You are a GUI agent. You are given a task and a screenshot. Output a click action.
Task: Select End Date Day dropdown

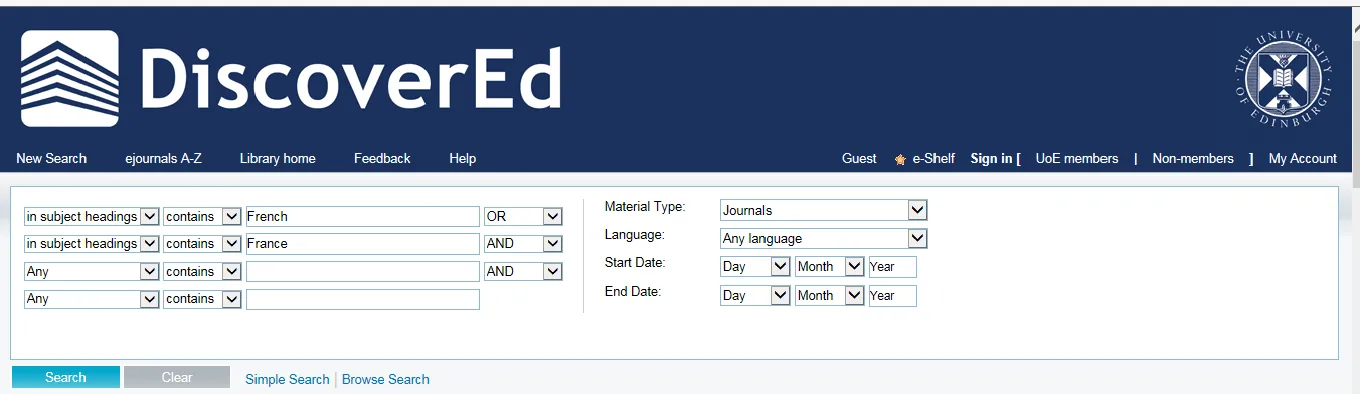(x=756, y=295)
